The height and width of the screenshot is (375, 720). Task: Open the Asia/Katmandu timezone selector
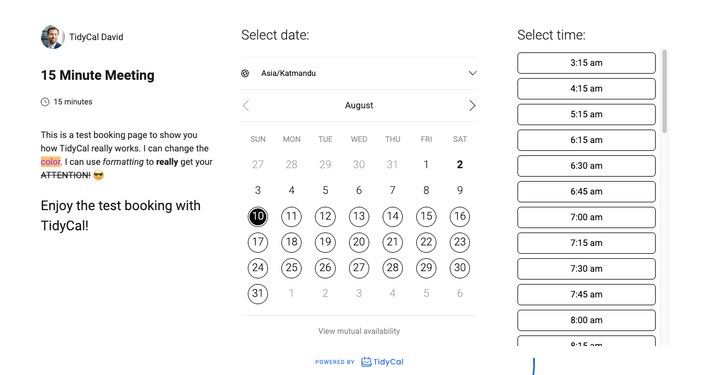point(359,73)
